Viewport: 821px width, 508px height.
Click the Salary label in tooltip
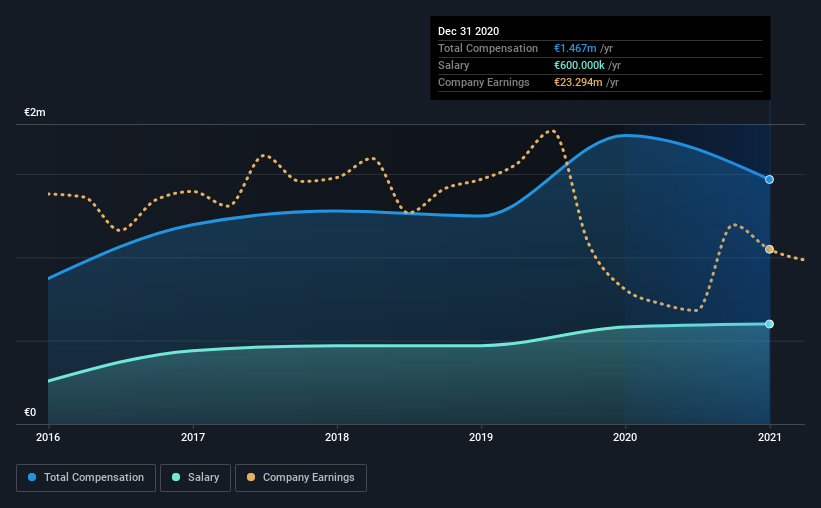coord(453,65)
